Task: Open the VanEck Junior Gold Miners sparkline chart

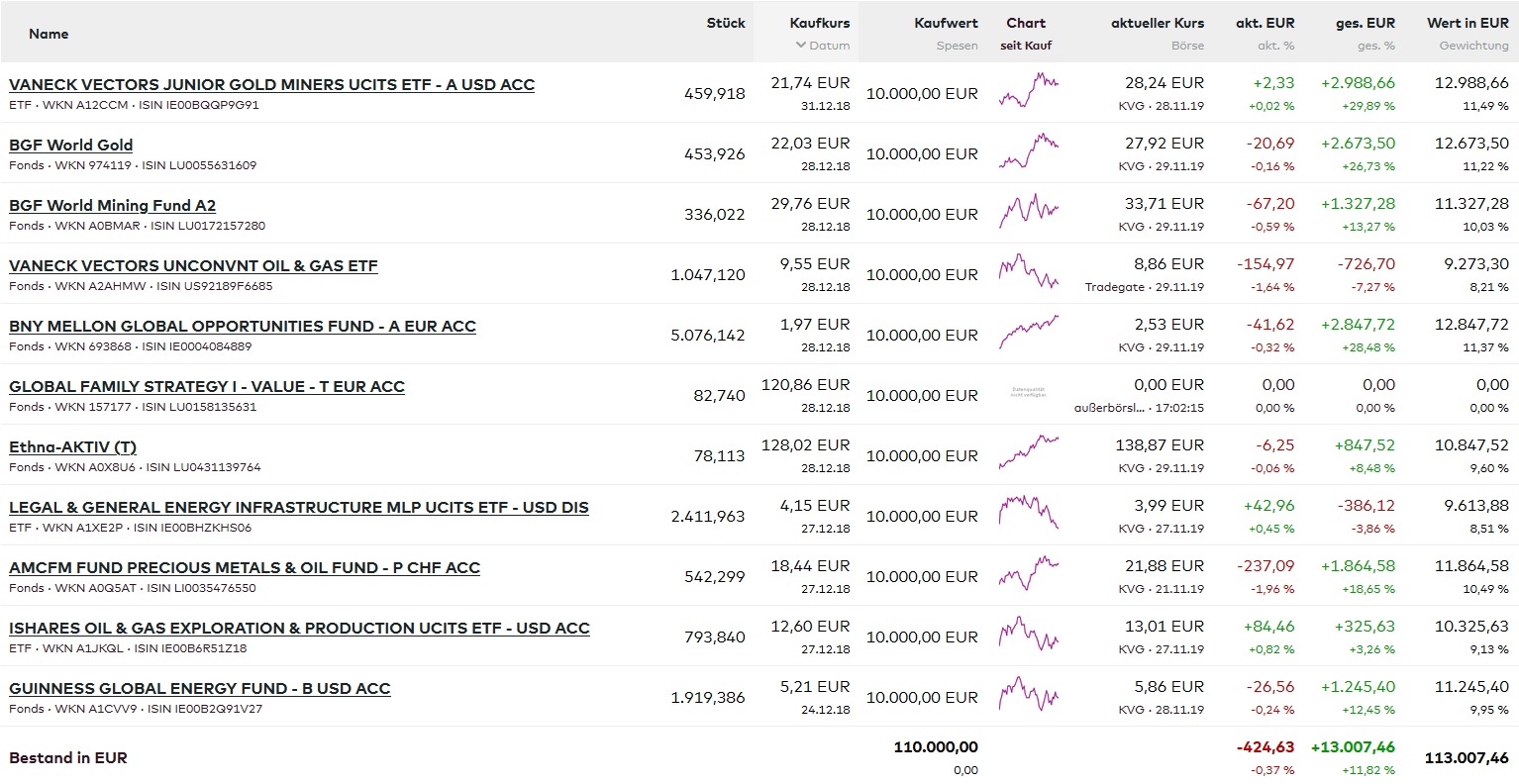Action: tap(1029, 91)
